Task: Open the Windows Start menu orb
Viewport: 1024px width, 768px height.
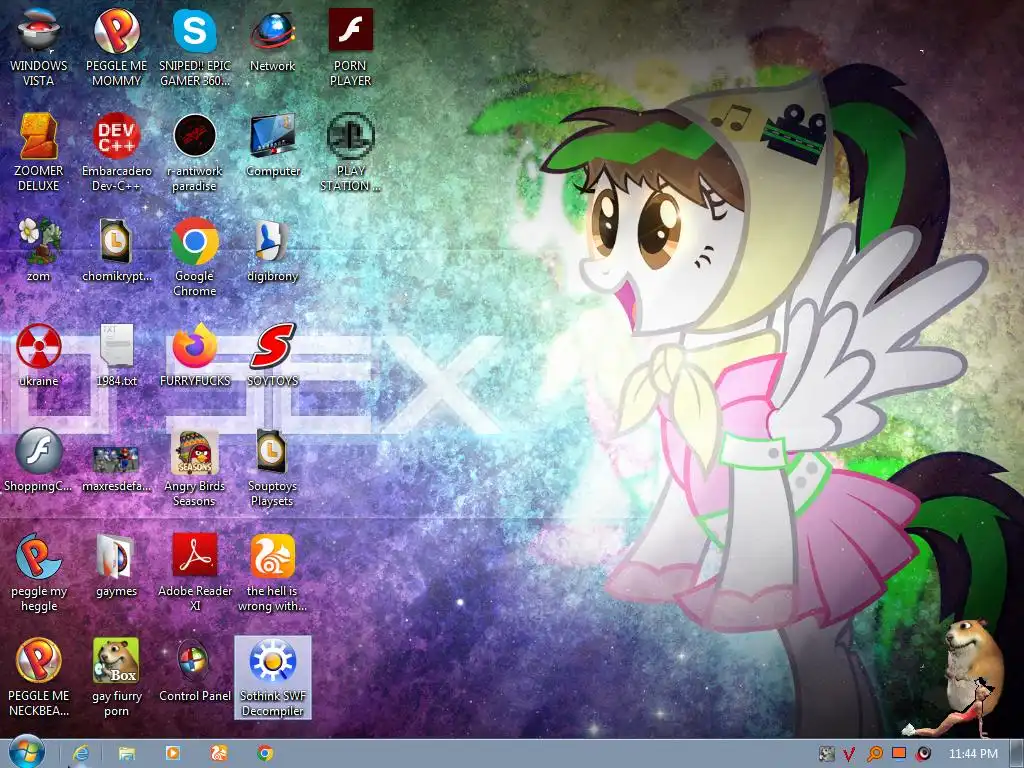Action: [x=26, y=752]
